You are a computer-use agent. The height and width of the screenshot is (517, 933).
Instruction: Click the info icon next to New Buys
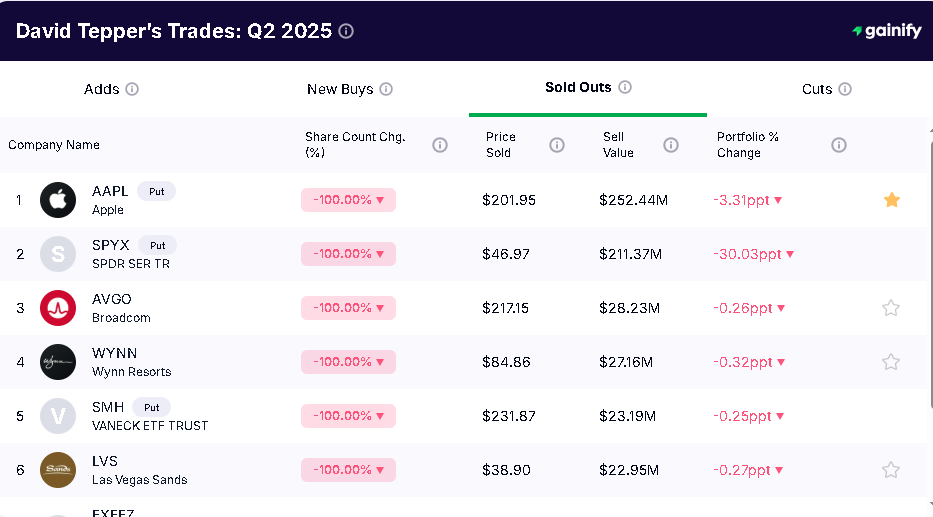[x=386, y=89]
